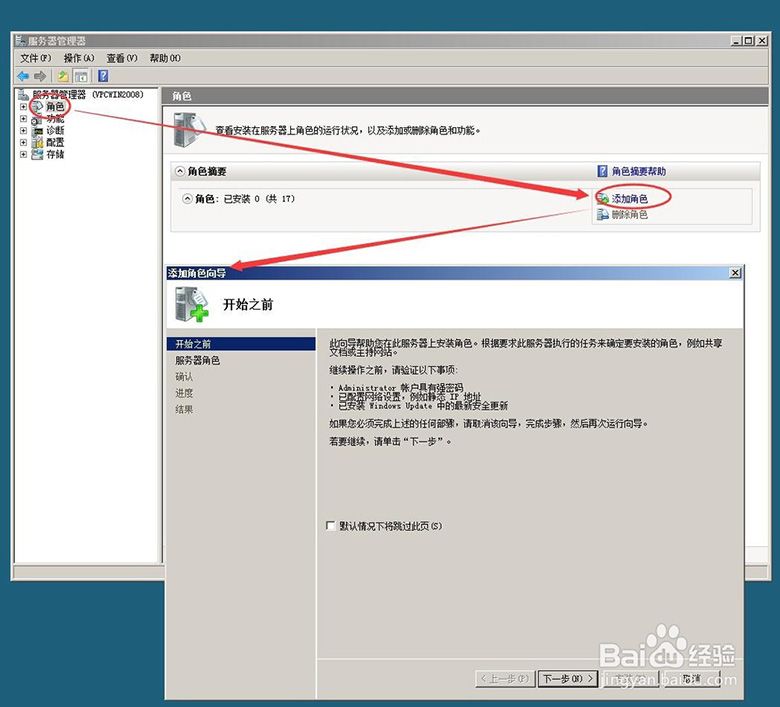Open the 文件(F) menu
The height and width of the screenshot is (707, 780).
(35, 58)
